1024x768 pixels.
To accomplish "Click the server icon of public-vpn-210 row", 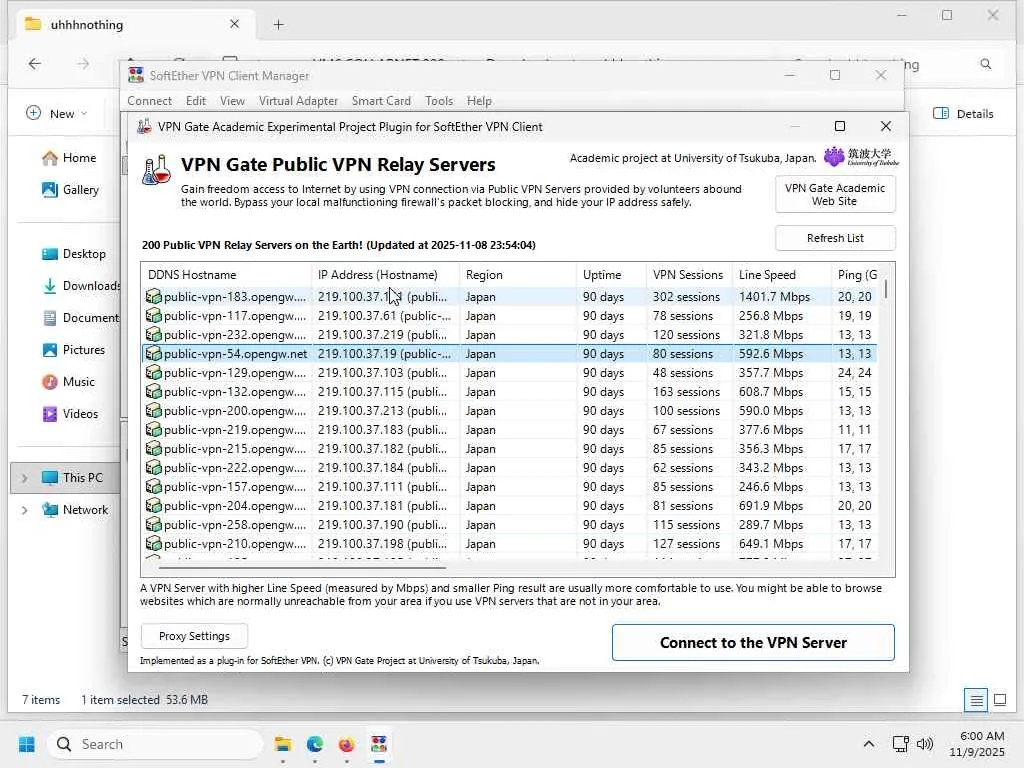I will [x=153, y=543].
